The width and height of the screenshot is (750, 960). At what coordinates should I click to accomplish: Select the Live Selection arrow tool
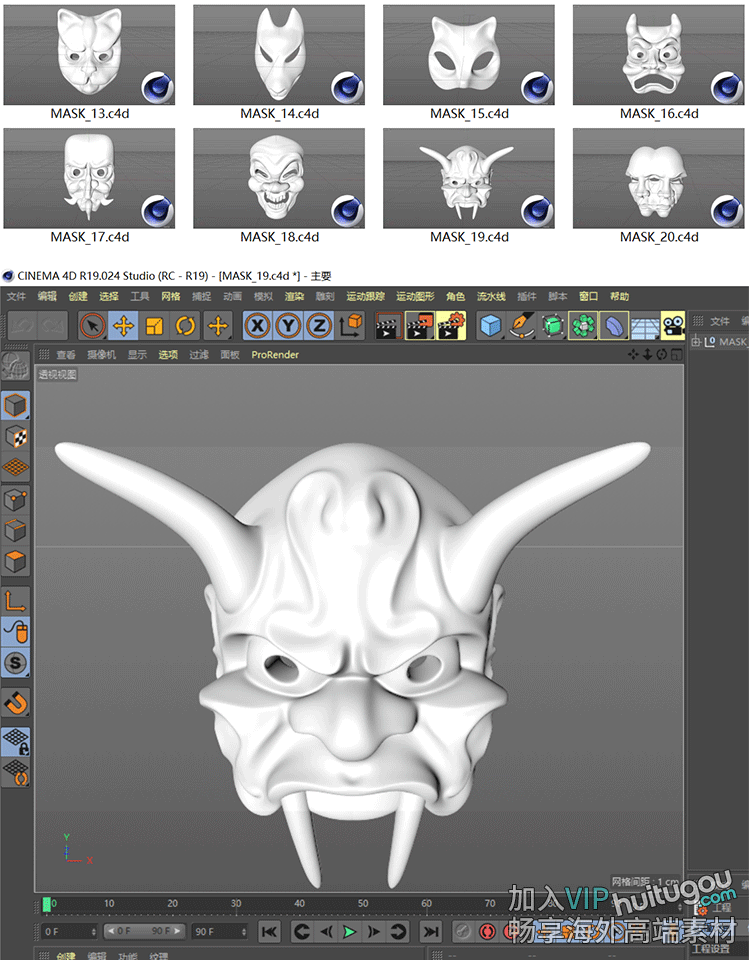click(x=92, y=326)
